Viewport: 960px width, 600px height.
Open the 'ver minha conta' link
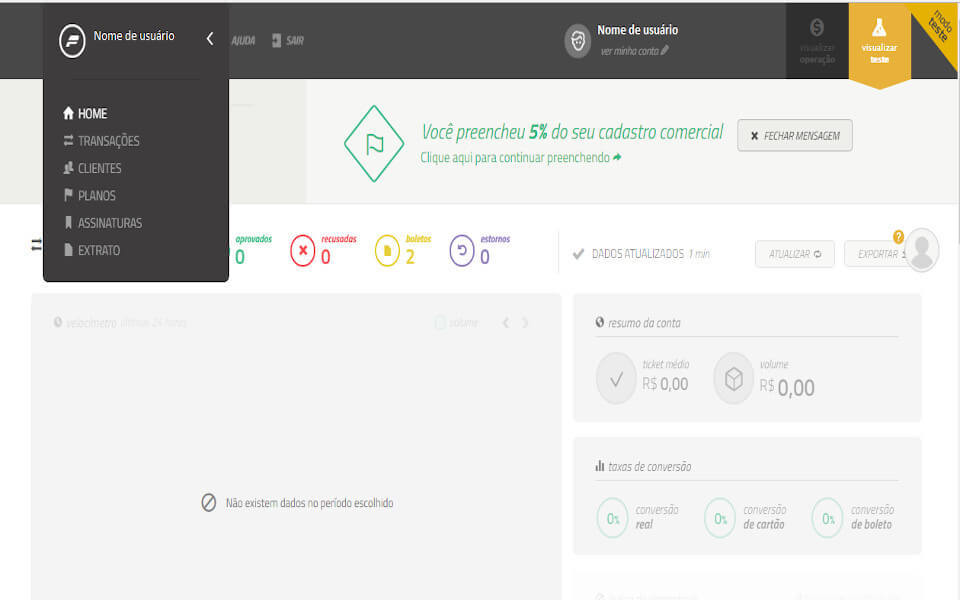pyautogui.click(x=634, y=51)
